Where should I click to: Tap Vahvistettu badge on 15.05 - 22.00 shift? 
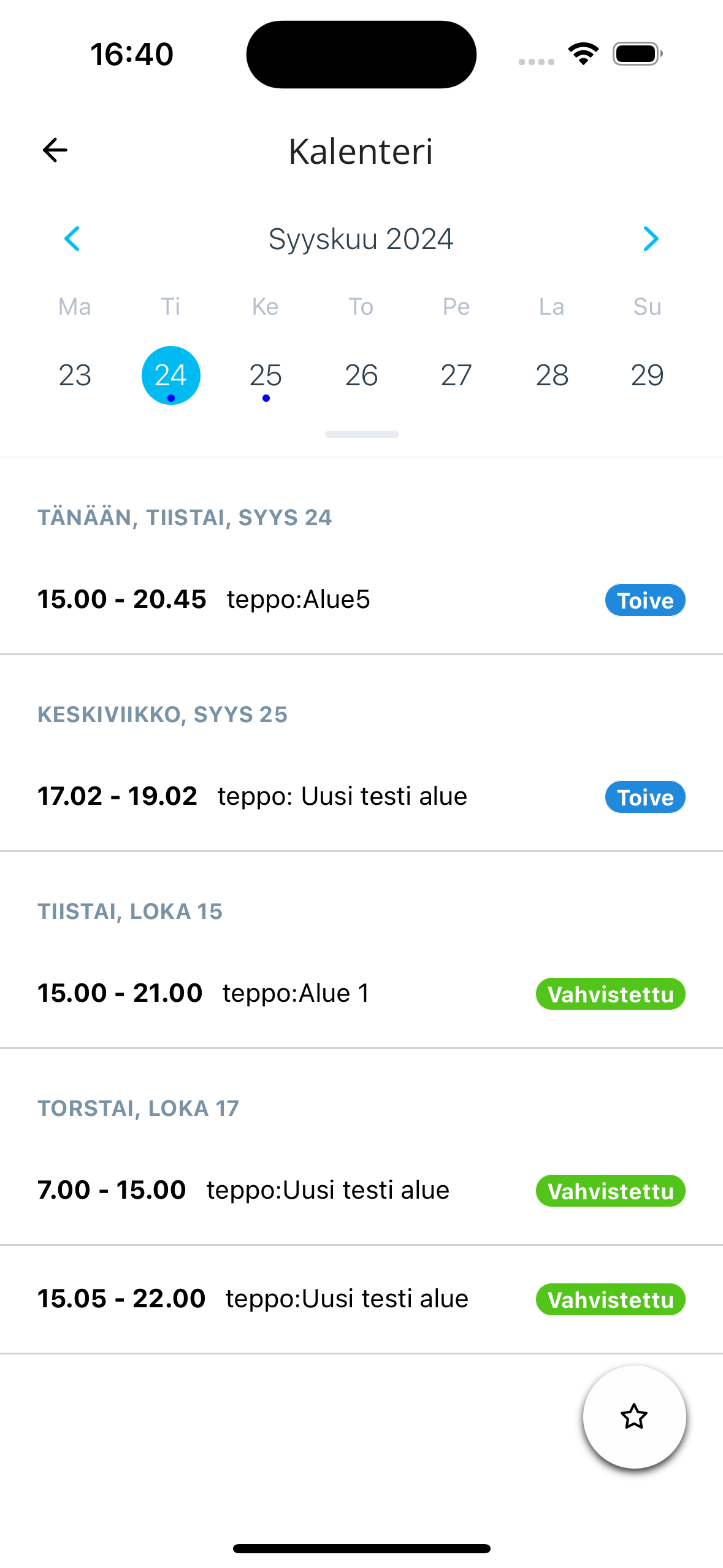[610, 1299]
